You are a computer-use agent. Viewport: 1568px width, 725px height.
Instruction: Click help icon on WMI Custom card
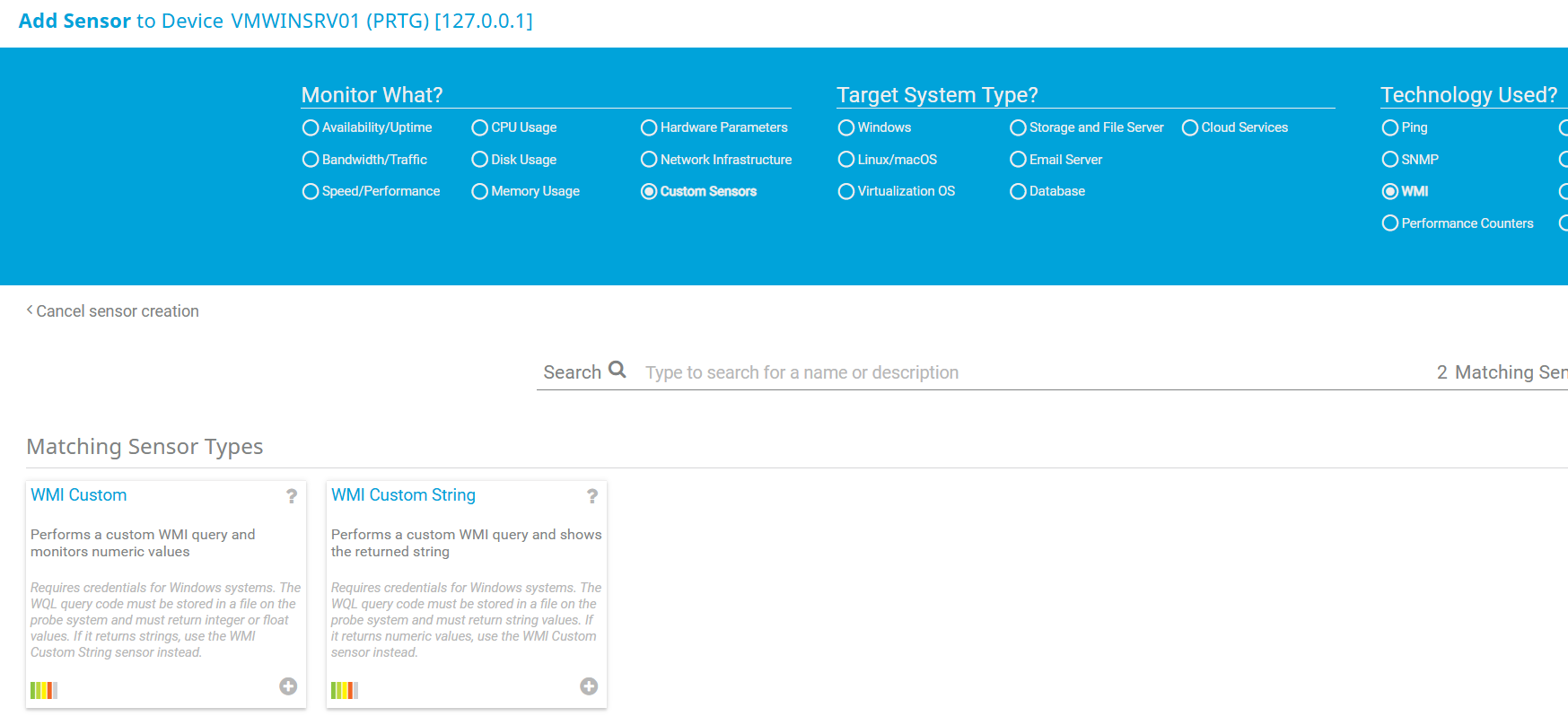[x=292, y=496]
